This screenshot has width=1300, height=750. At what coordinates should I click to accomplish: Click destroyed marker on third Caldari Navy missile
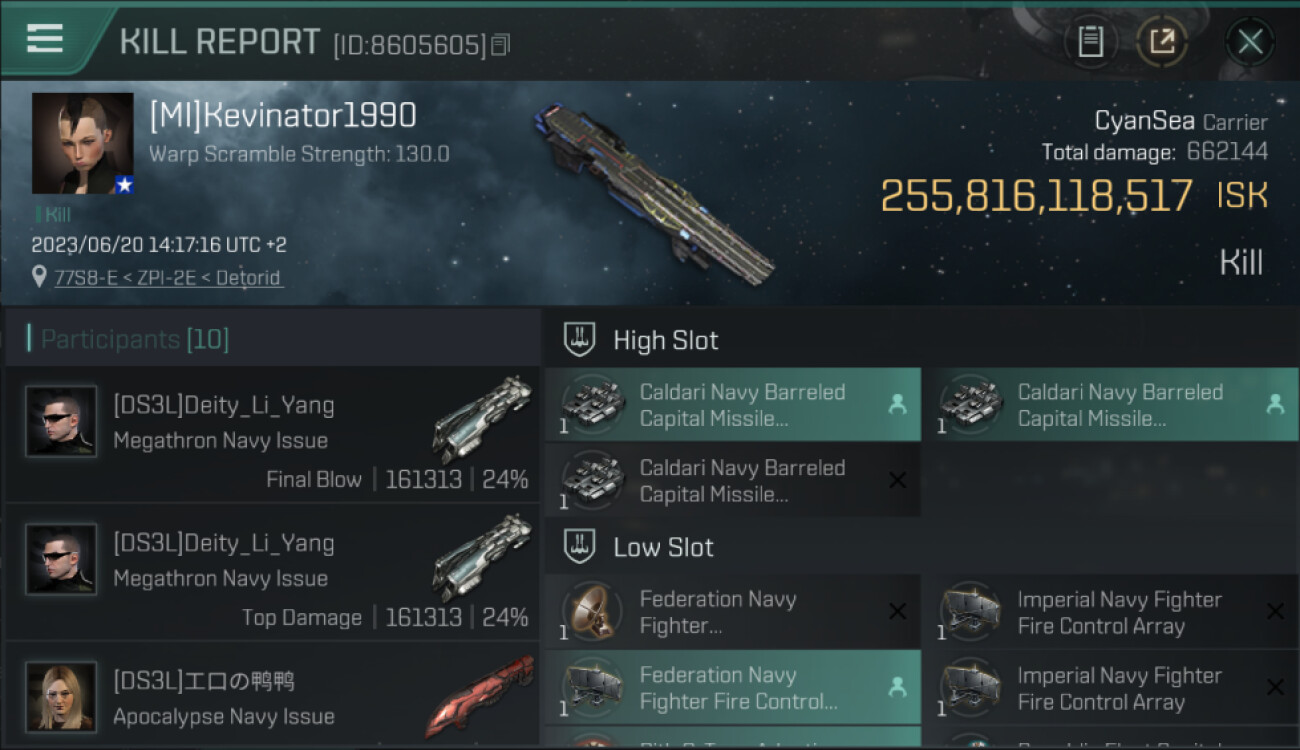897,481
